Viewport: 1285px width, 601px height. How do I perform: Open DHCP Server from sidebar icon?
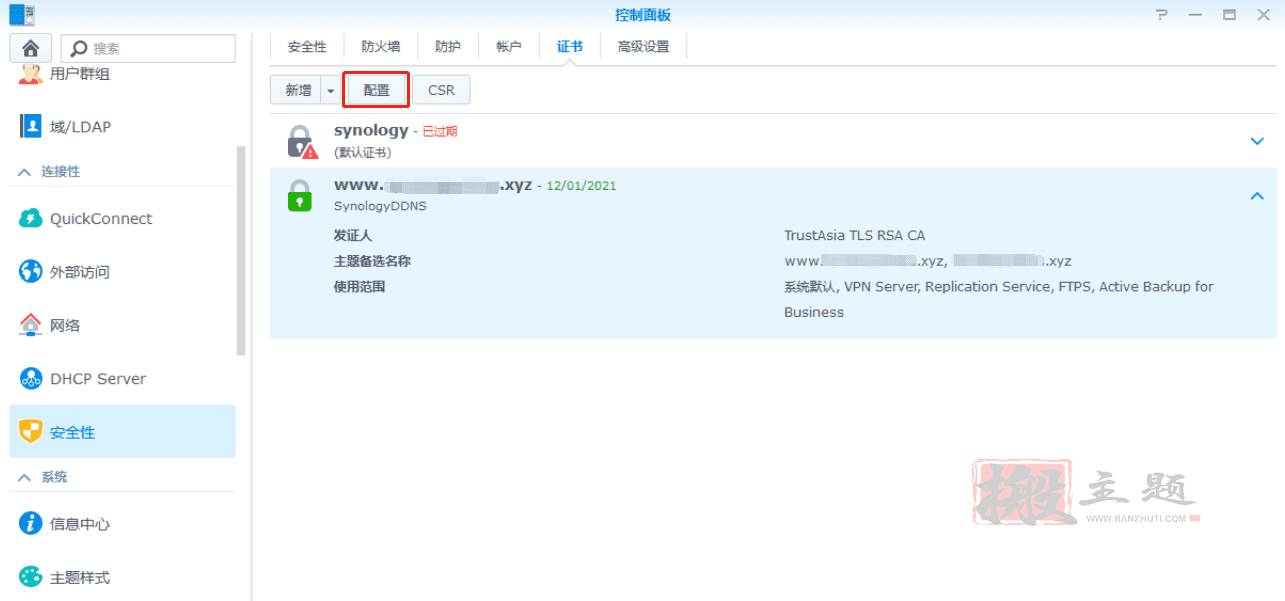31,379
